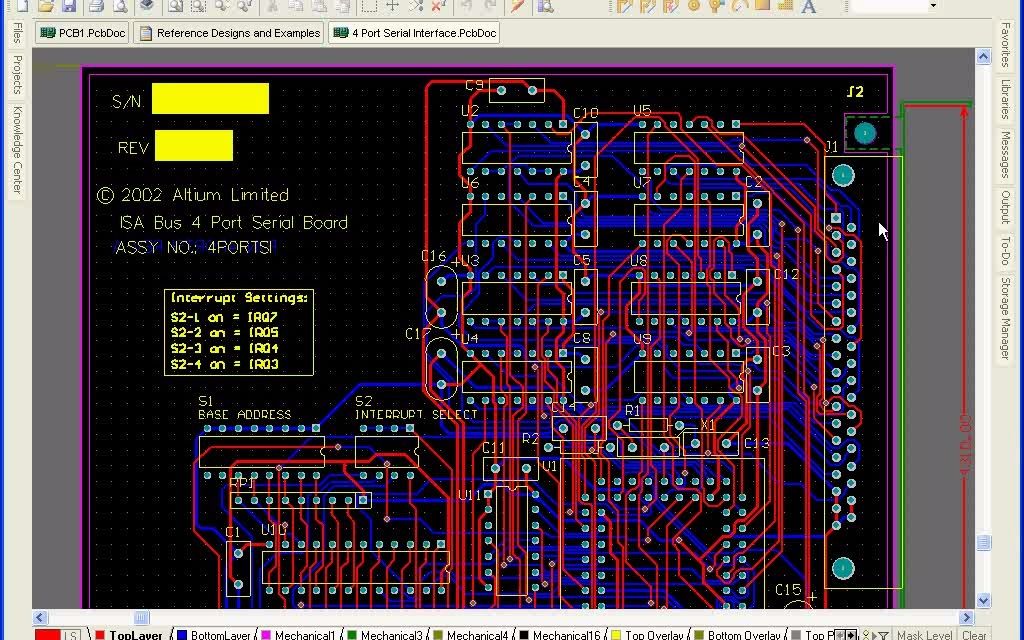Switch to the 4 Port Serial Interface.PcbDoc tab

[x=413, y=32]
